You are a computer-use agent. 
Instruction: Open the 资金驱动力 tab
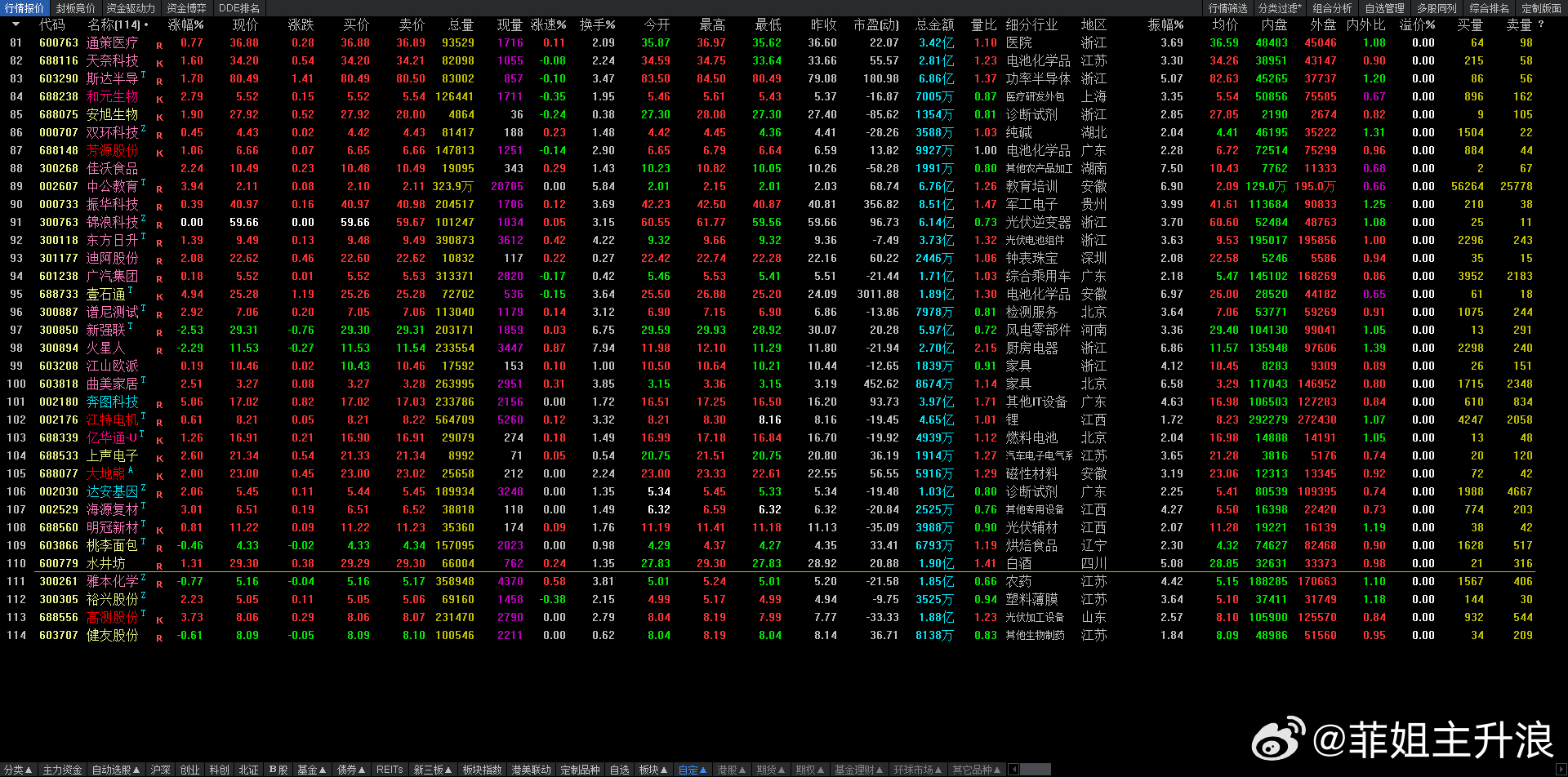(x=131, y=8)
